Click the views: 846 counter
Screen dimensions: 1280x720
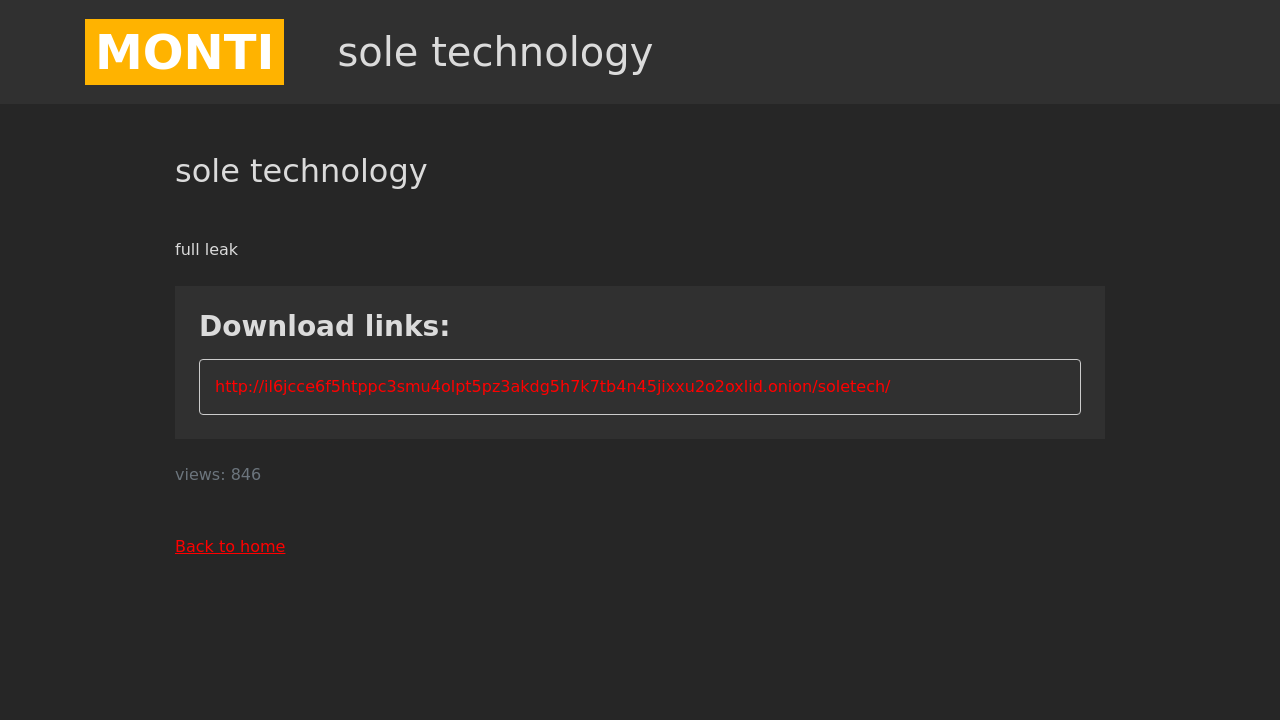click(218, 475)
